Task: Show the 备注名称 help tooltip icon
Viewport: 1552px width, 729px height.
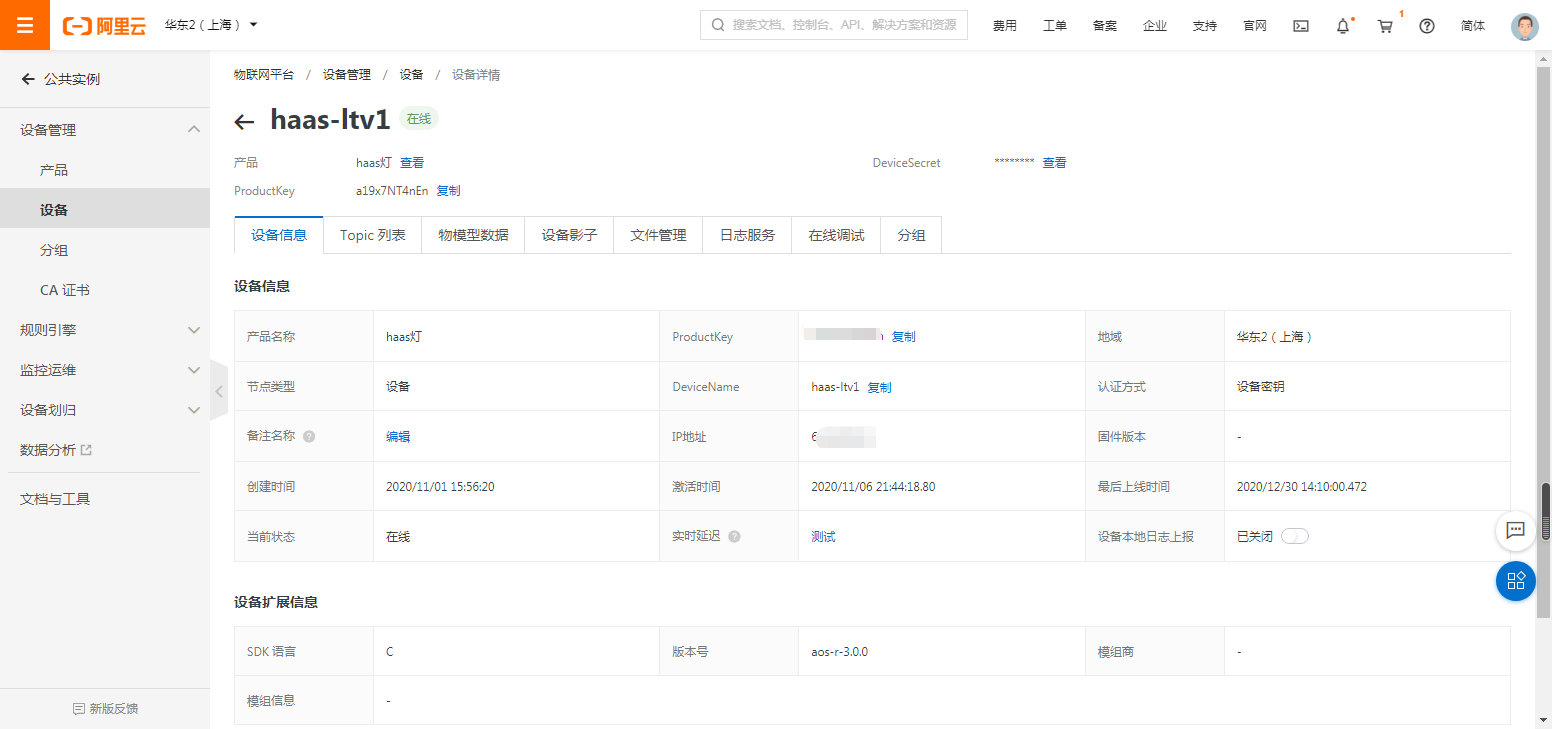Action: (309, 437)
